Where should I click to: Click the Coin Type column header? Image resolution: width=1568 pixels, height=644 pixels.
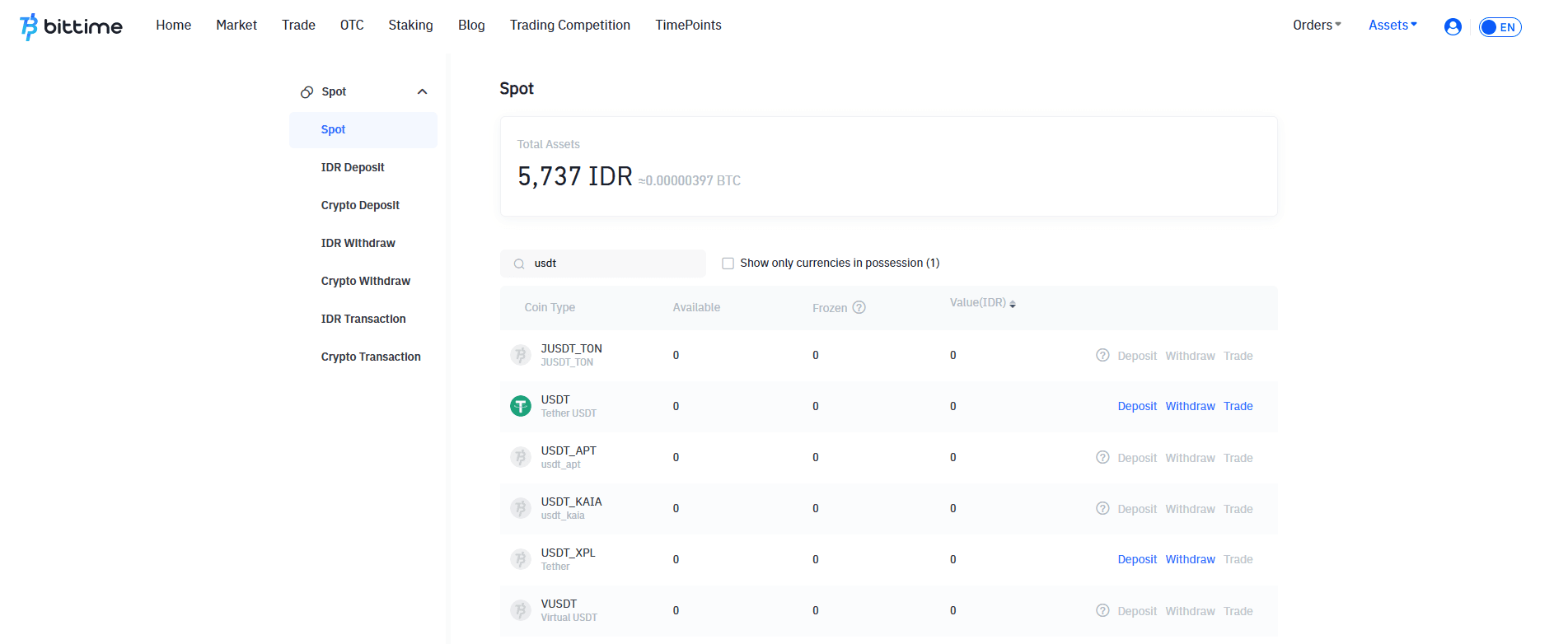point(550,308)
